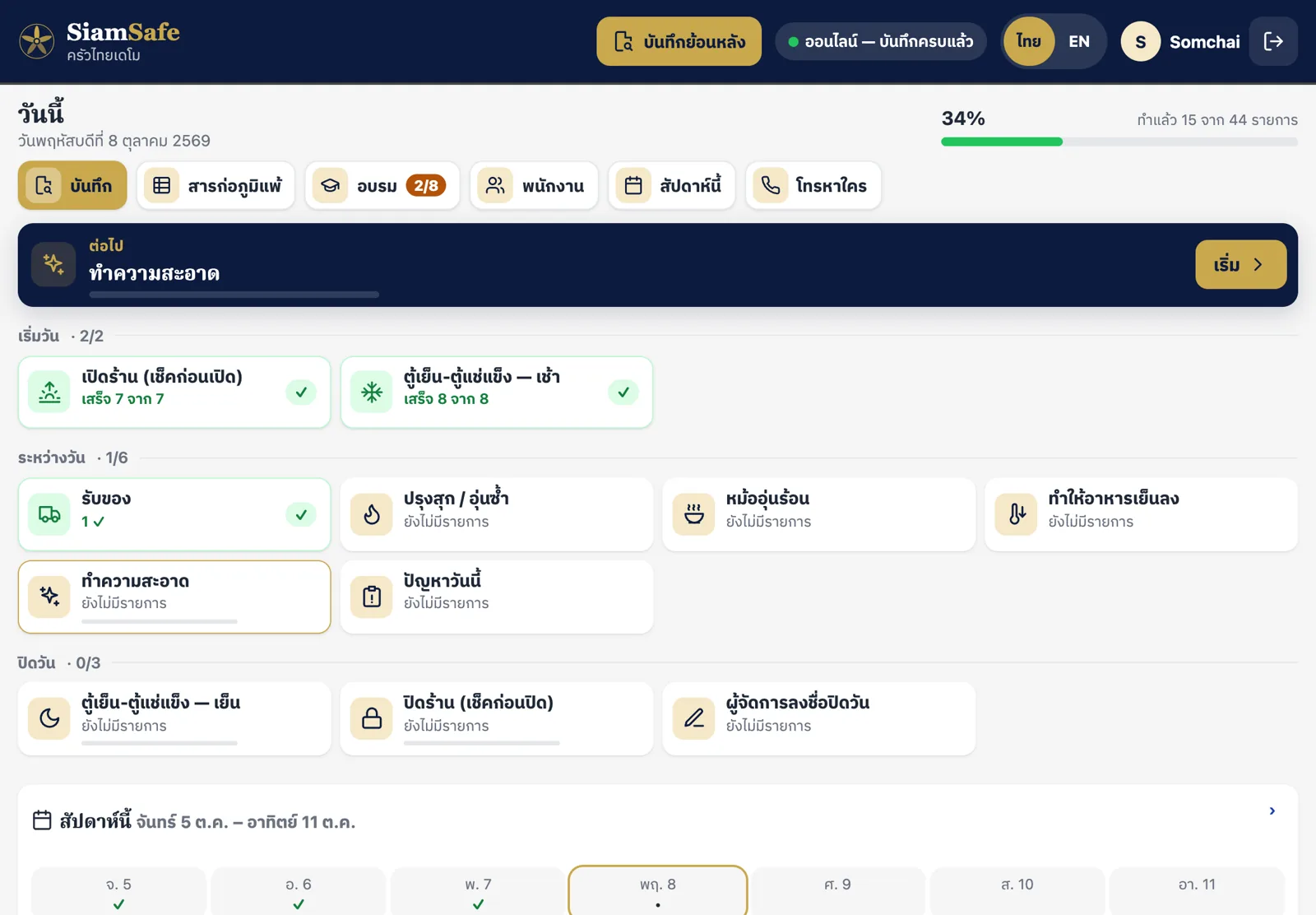Open the พนักงาน tab

click(535, 185)
